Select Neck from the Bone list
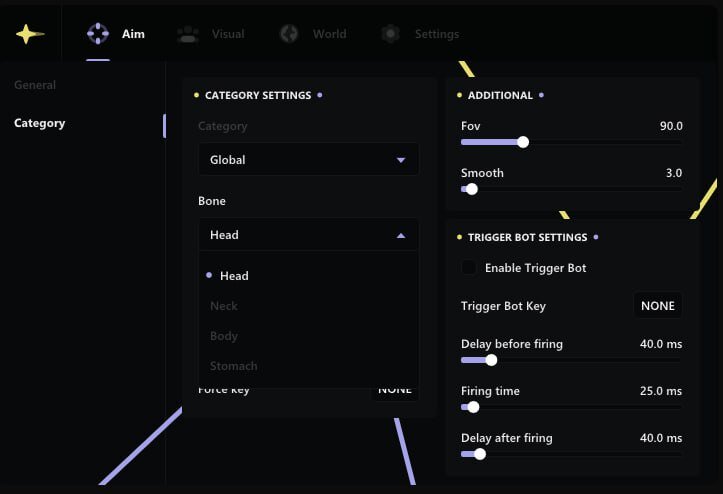The width and height of the screenshot is (723, 494). click(x=224, y=306)
